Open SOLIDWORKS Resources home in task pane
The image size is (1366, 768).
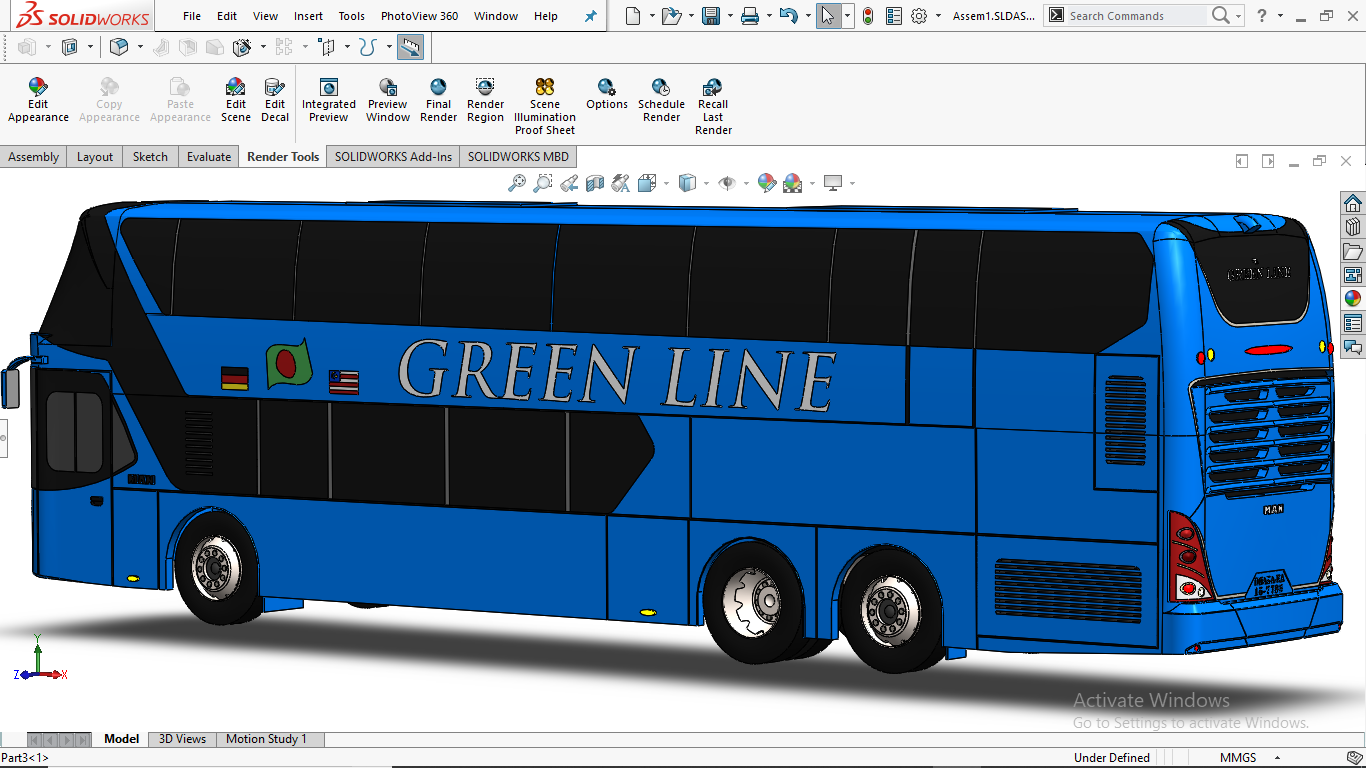coord(1353,204)
